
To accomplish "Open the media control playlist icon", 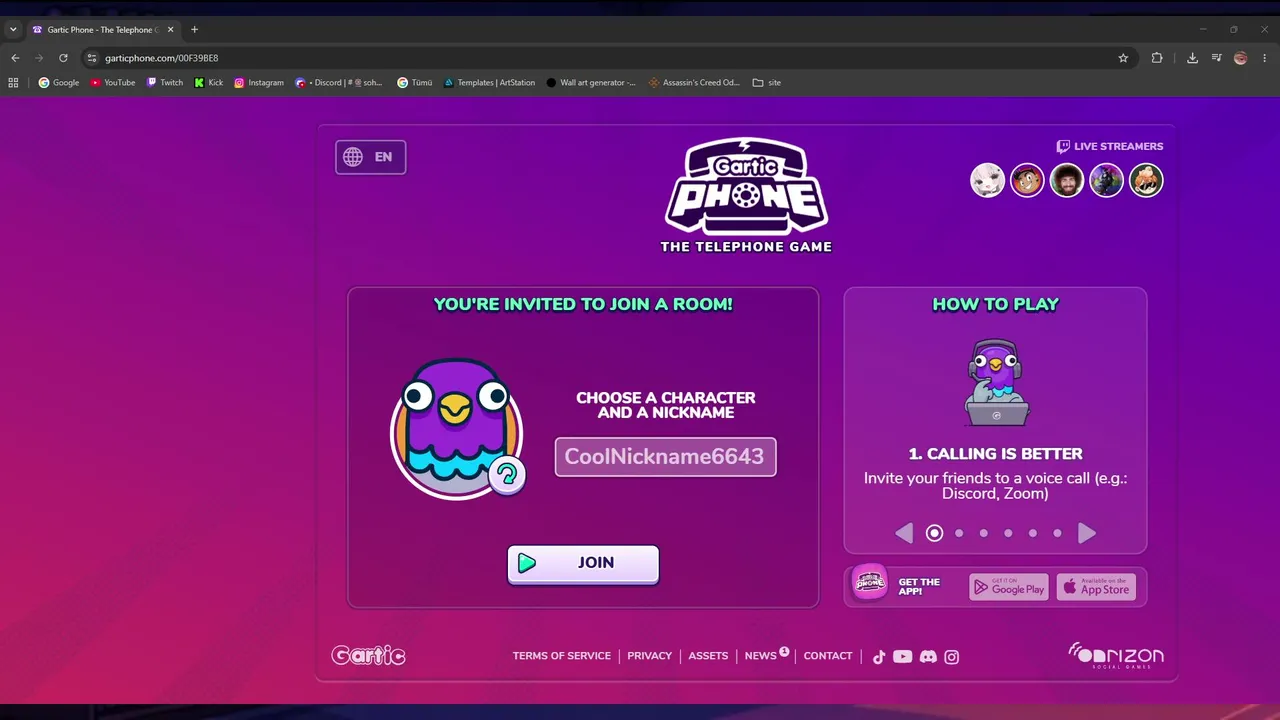I will pyautogui.click(x=1216, y=58).
